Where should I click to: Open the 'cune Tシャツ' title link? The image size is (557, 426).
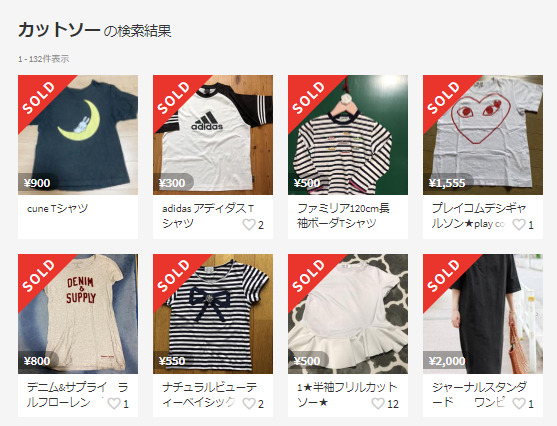click(x=57, y=209)
